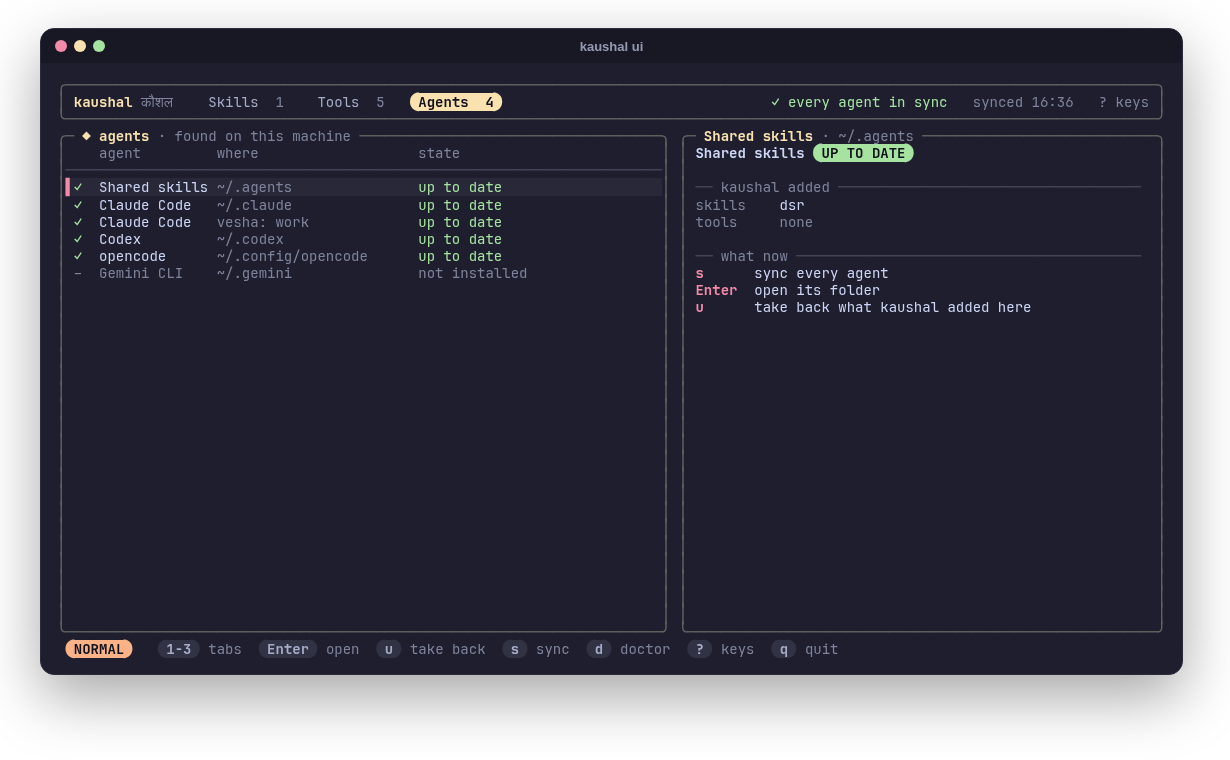
Task: Click 'Enter open its folder' action
Action: pyautogui.click(x=788, y=290)
